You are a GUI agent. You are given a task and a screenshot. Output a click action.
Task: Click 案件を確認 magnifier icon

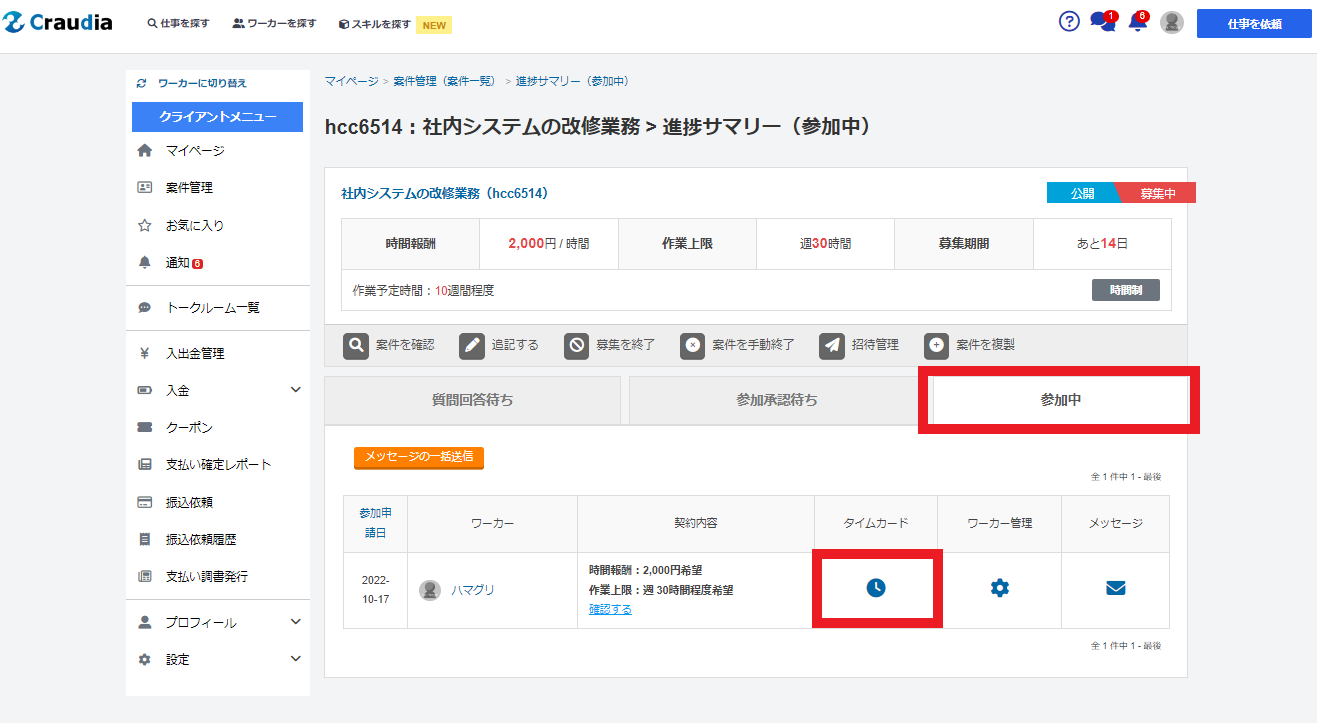(x=356, y=345)
